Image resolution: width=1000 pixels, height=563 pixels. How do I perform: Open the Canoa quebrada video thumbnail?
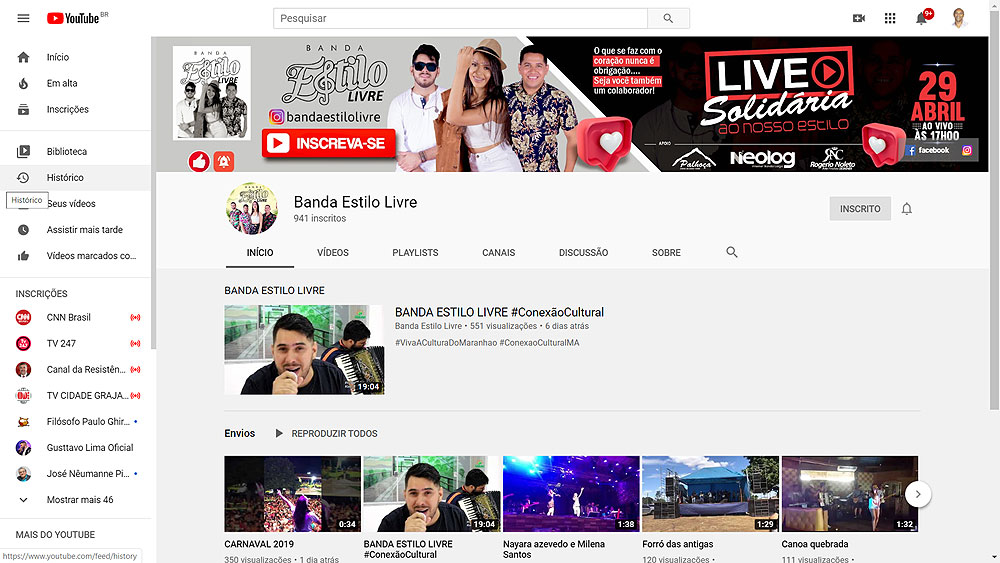tap(849, 494)
